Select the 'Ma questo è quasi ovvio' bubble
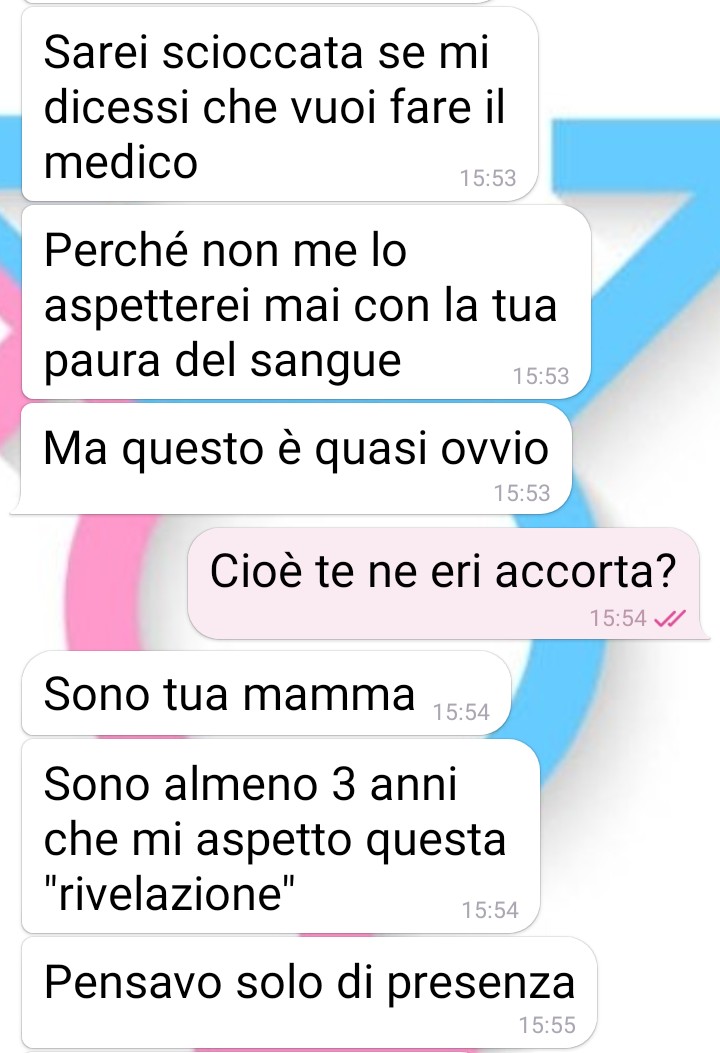 point(296,459)
